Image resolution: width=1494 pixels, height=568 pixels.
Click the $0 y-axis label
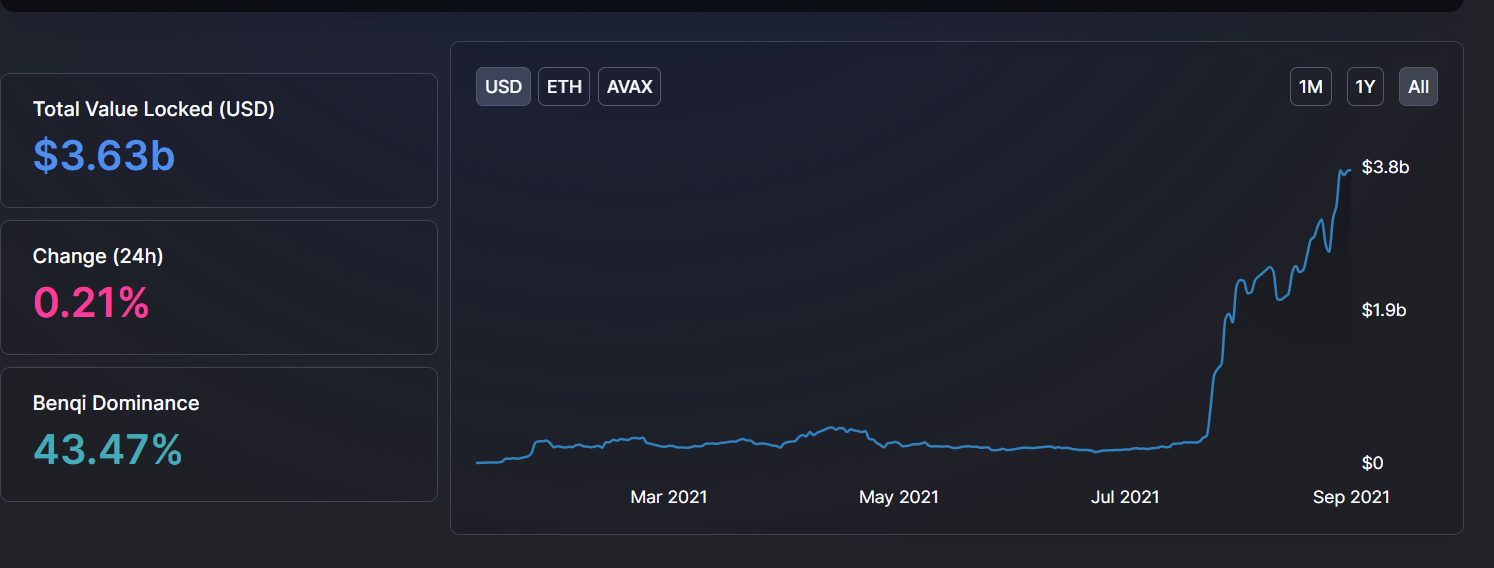1372,463
